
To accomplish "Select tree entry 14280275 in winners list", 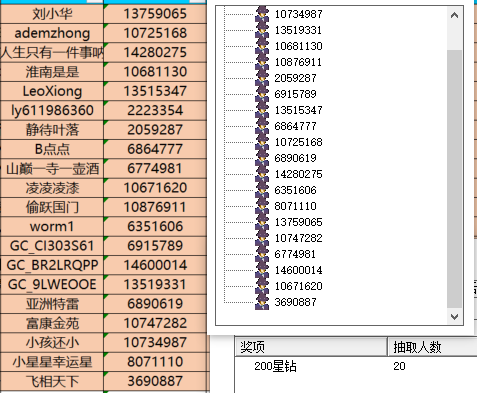I will click(x=299, y=174).
